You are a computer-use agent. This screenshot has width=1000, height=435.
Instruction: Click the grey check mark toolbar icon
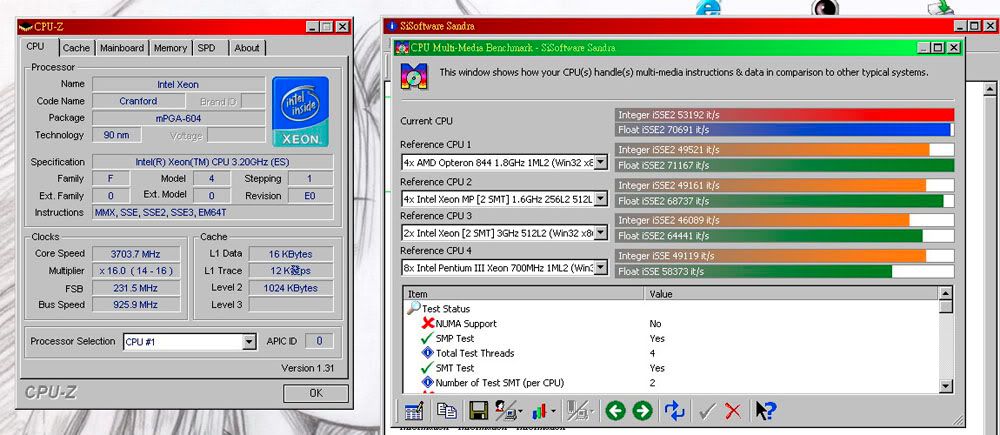[x=707, y=411]
